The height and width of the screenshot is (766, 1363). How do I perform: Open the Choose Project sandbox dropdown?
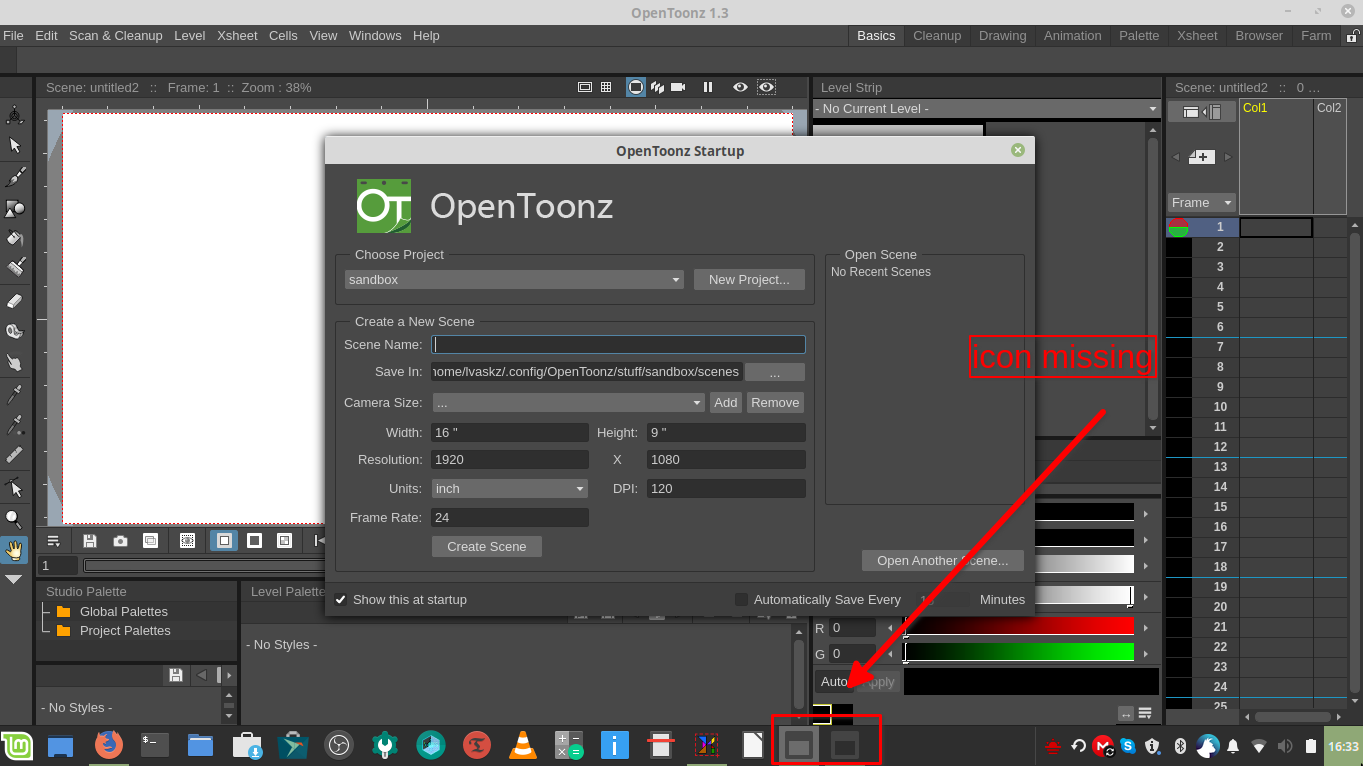514,280
